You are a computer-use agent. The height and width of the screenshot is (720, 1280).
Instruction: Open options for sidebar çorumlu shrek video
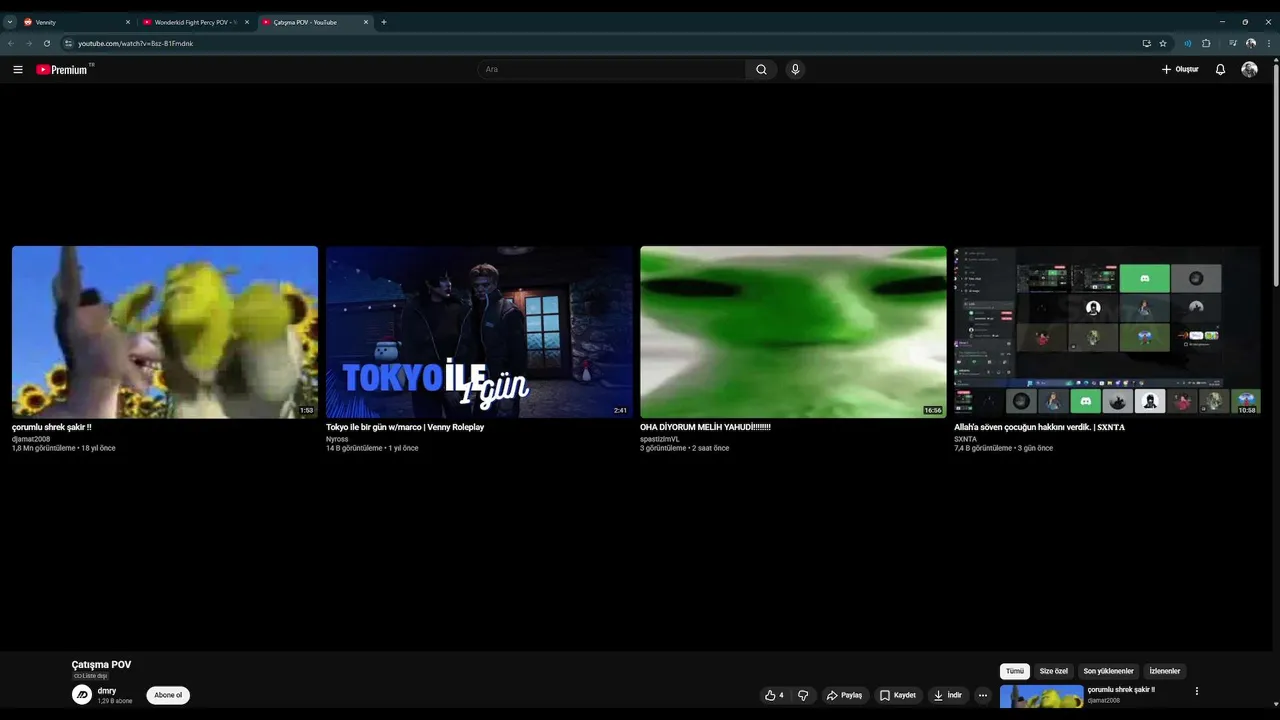[x=1196, y=691]
